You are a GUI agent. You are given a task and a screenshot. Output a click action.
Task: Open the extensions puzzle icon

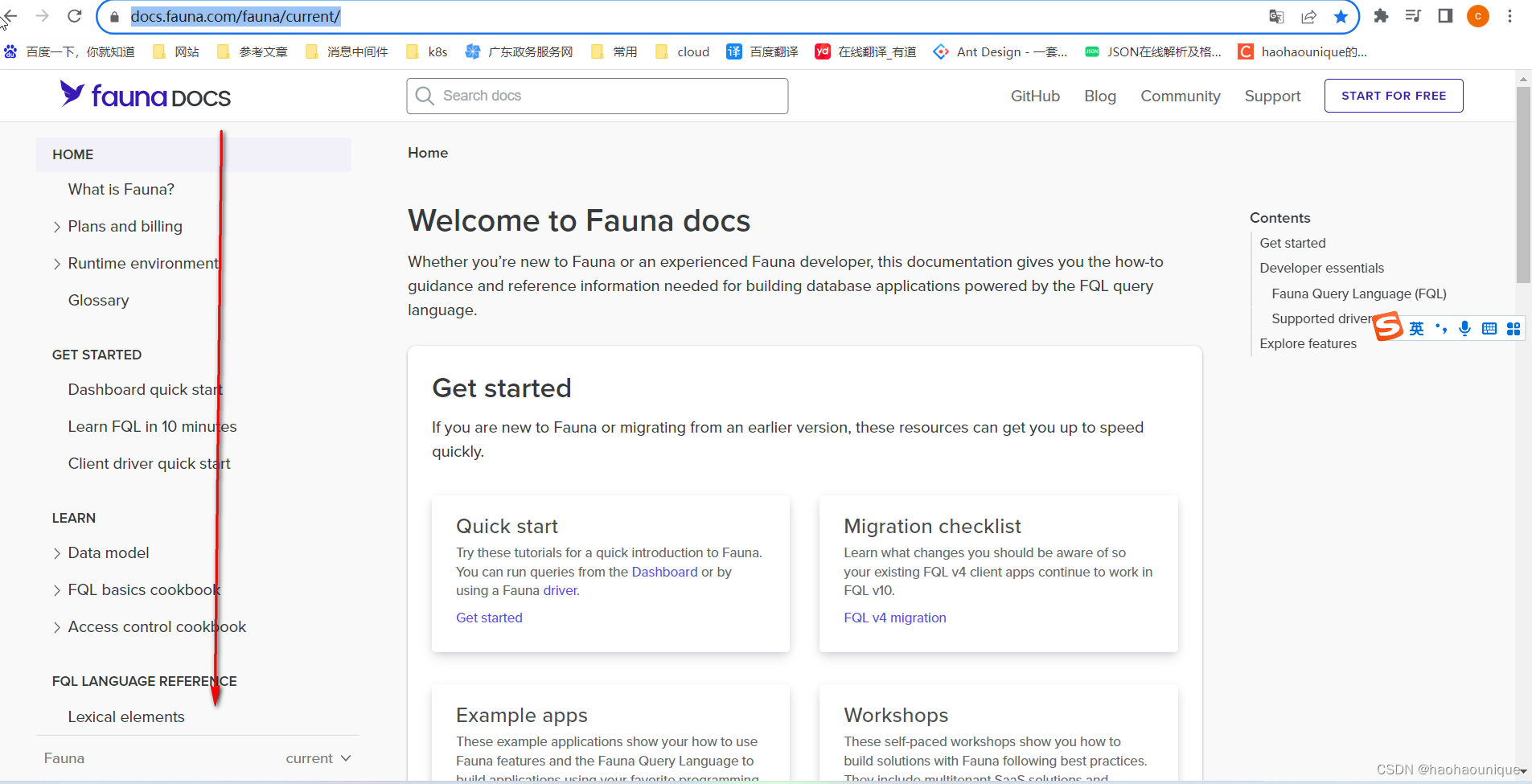[1381, 16]
